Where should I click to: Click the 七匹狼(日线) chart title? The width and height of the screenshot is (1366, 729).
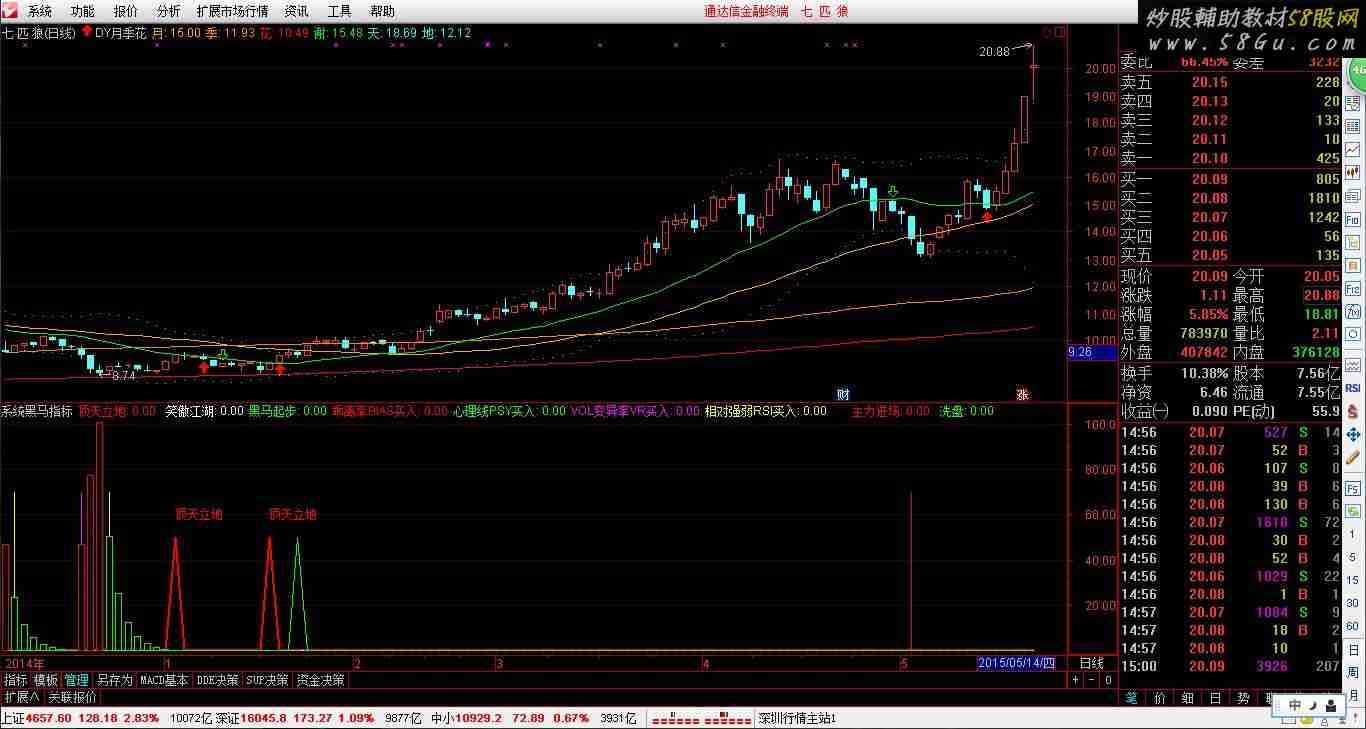tap(39, 33)
